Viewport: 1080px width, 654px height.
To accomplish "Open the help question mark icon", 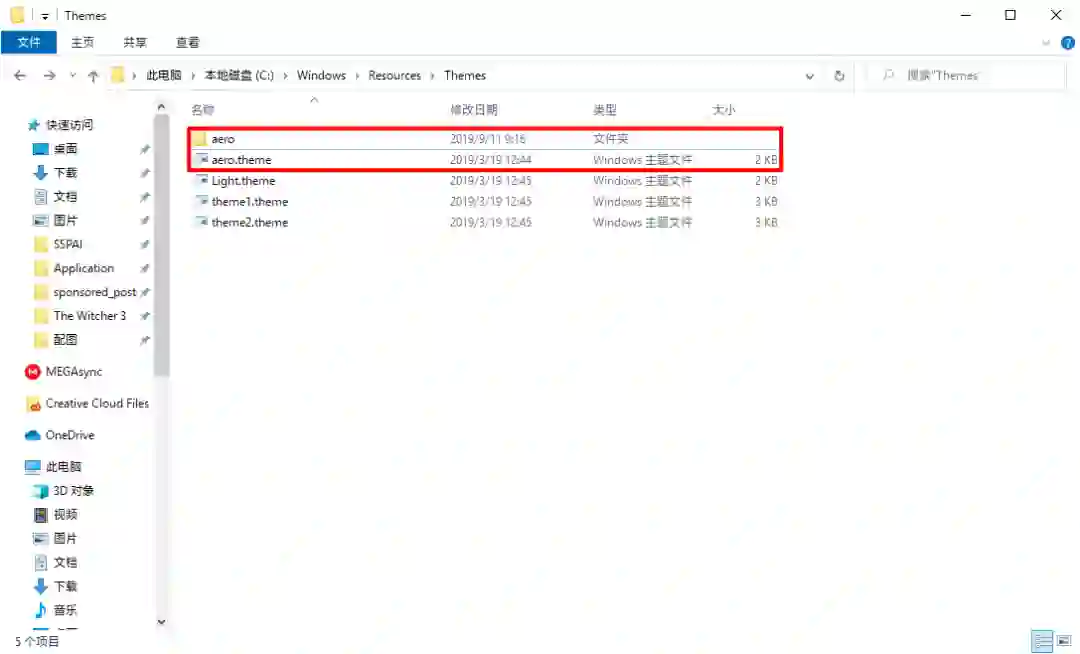I will click(1068, 43).
